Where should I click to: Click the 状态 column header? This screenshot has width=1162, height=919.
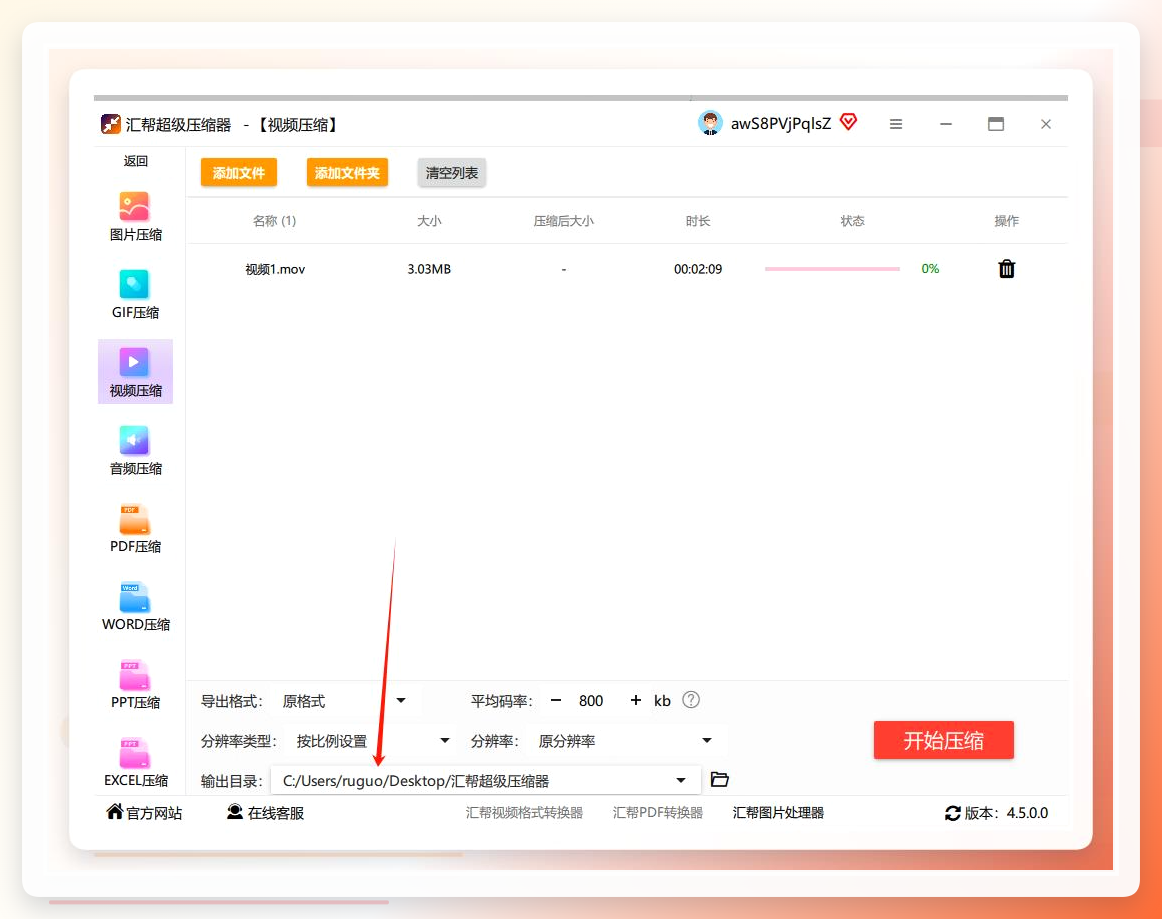[852, 221]
